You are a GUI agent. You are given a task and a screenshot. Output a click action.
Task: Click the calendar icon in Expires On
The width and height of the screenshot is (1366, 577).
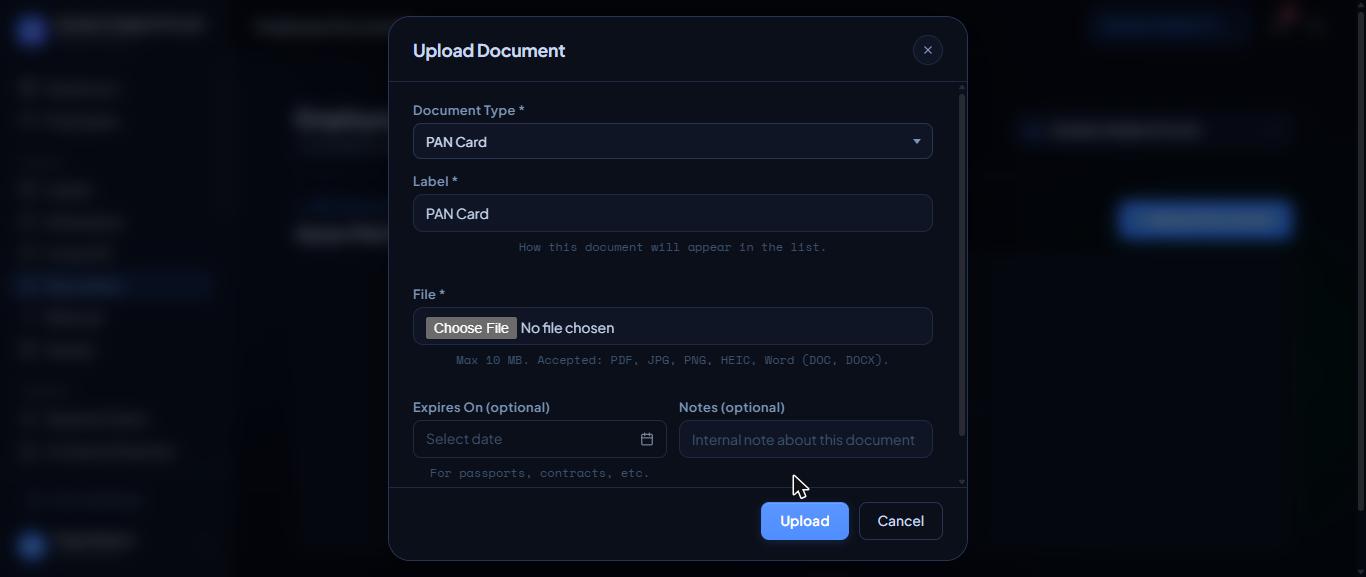tap(647, 439)
